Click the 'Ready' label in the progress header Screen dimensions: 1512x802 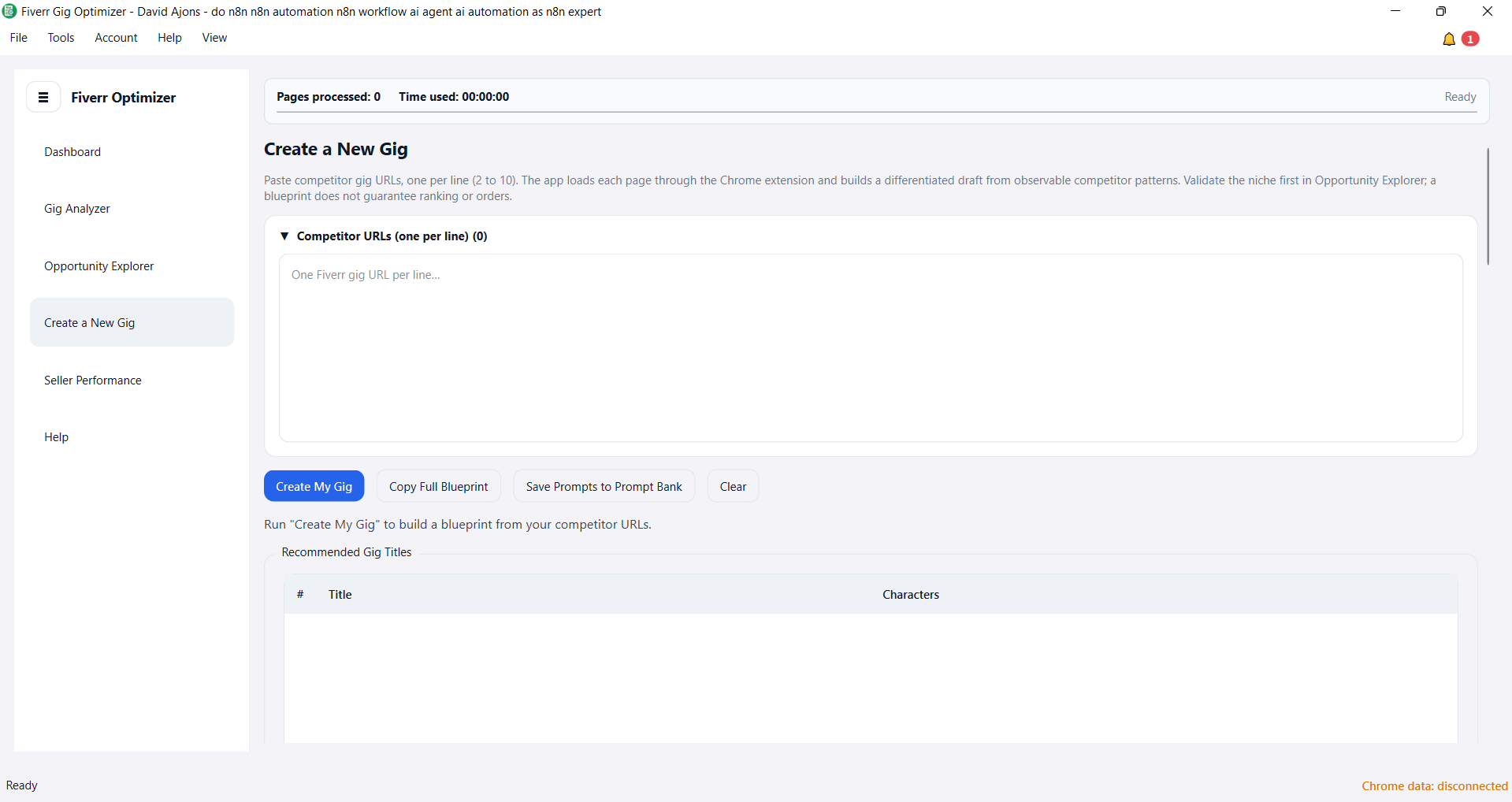[1460, 97]
